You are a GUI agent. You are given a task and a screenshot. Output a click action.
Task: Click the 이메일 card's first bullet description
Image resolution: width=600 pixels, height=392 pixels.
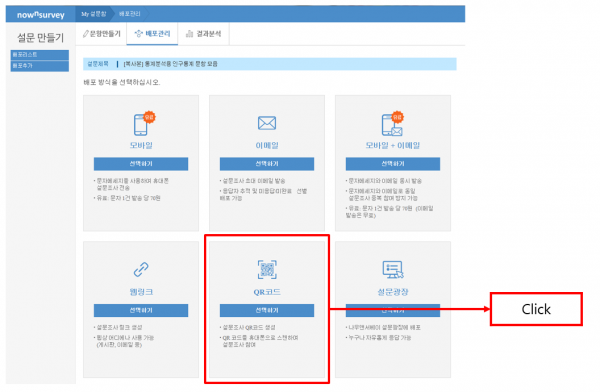coord(253,181)
